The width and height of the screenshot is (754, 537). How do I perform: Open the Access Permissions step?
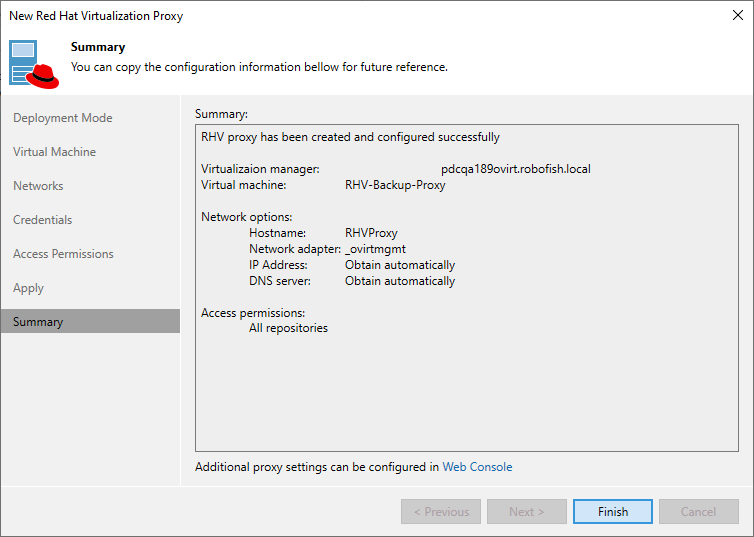[63, 254]
